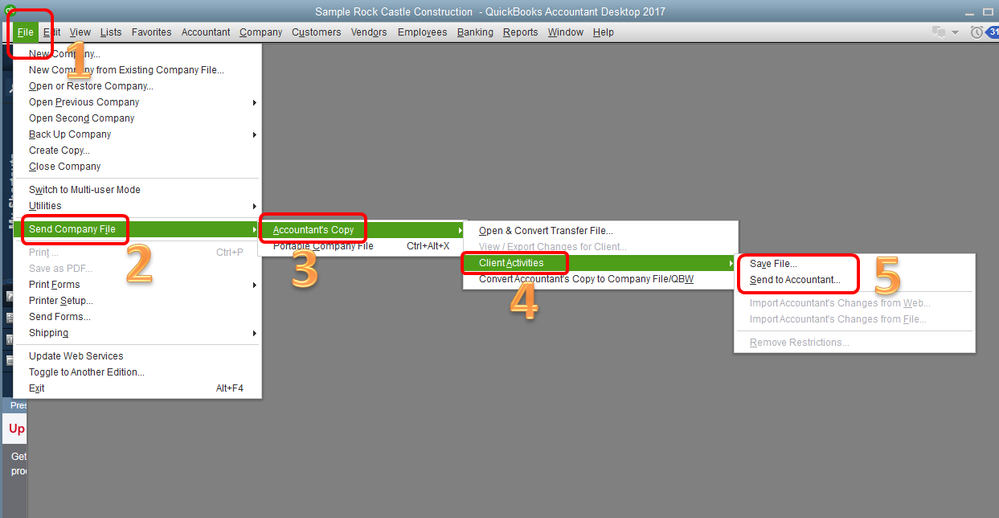Screen dimensions: 999x518
Task: Choose New Company from Existing Company File
Action: (126, 70)
